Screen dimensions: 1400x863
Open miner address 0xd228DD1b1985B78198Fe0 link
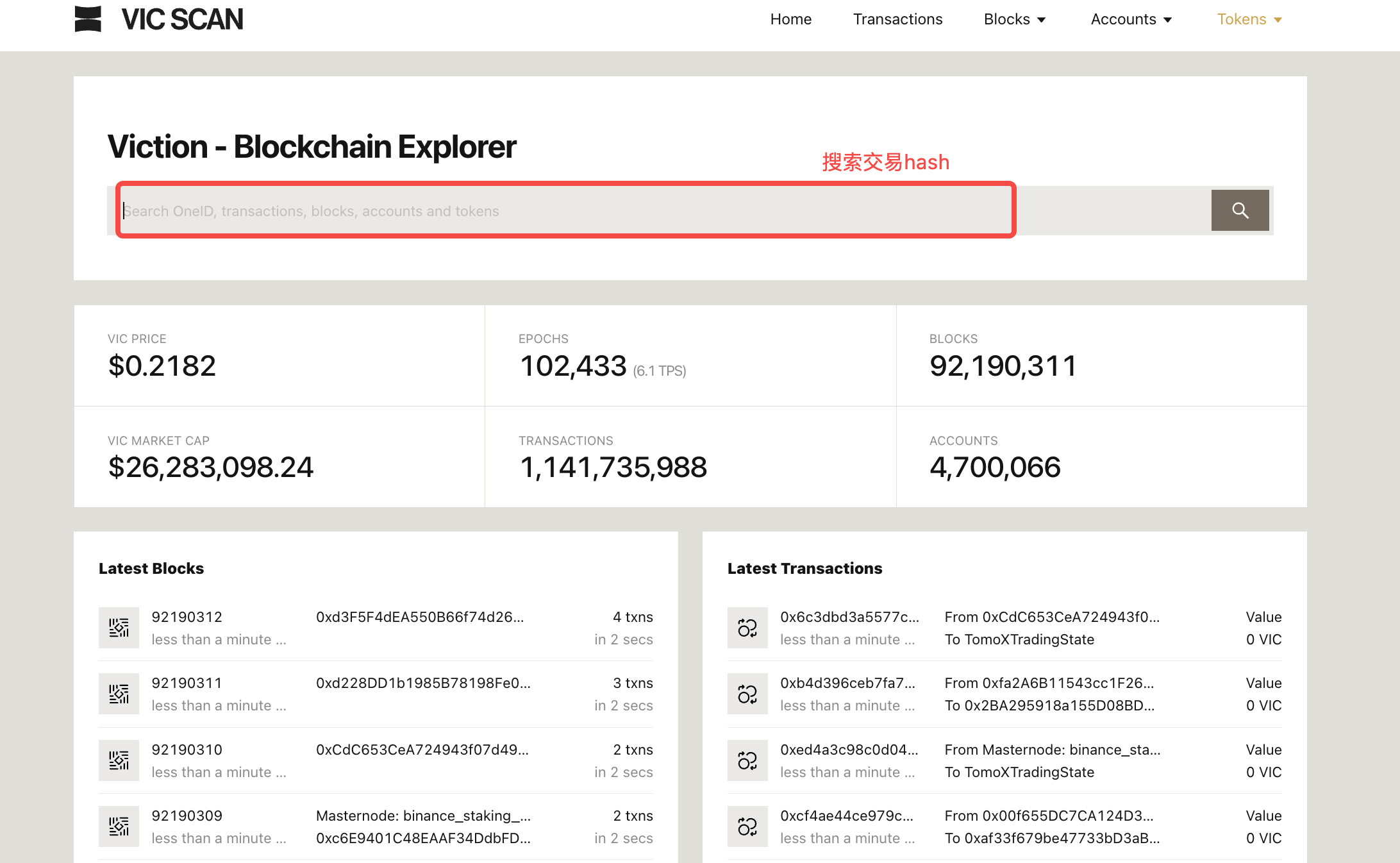click(423, 683)
